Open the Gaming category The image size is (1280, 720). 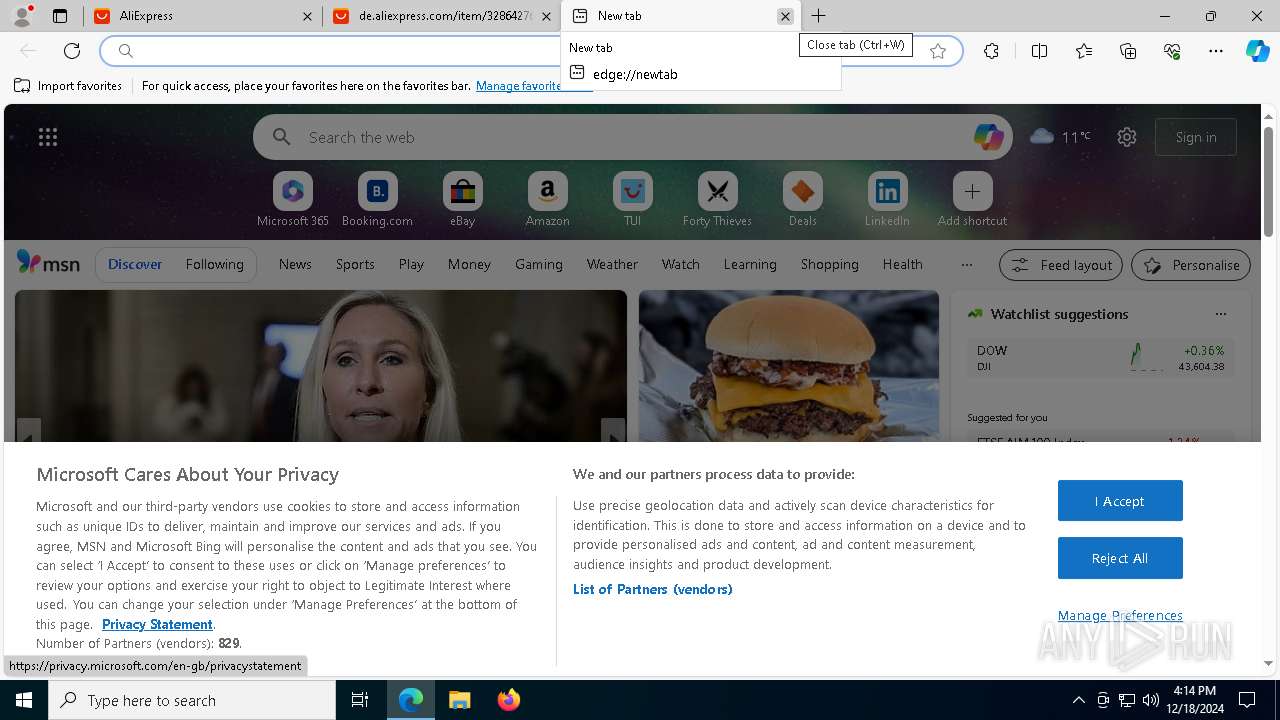pyautogui.click(x=539, y=264)
